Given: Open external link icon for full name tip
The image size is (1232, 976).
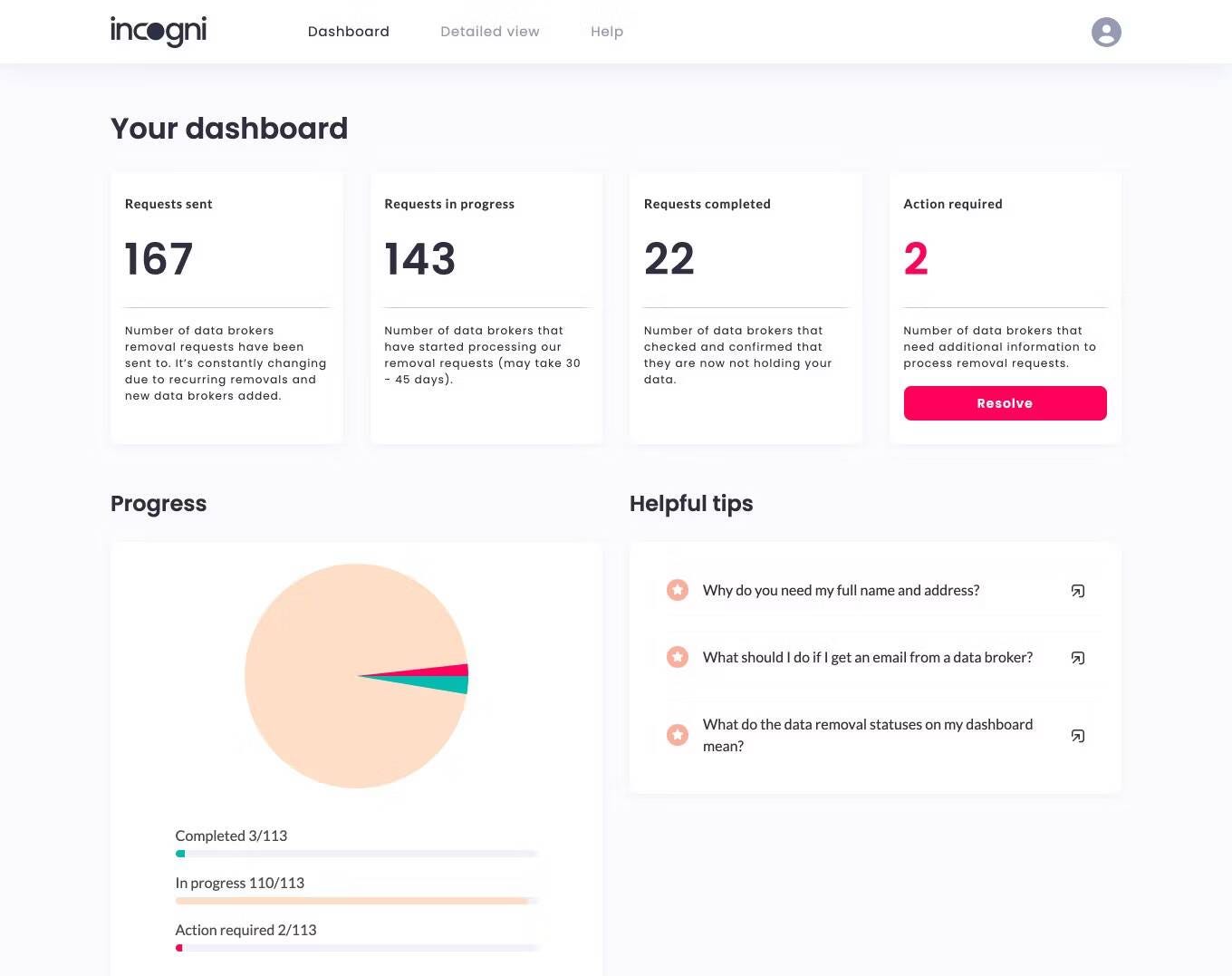Looking at the screenshot, I should pyautogui.click(x=1078, y=591).
